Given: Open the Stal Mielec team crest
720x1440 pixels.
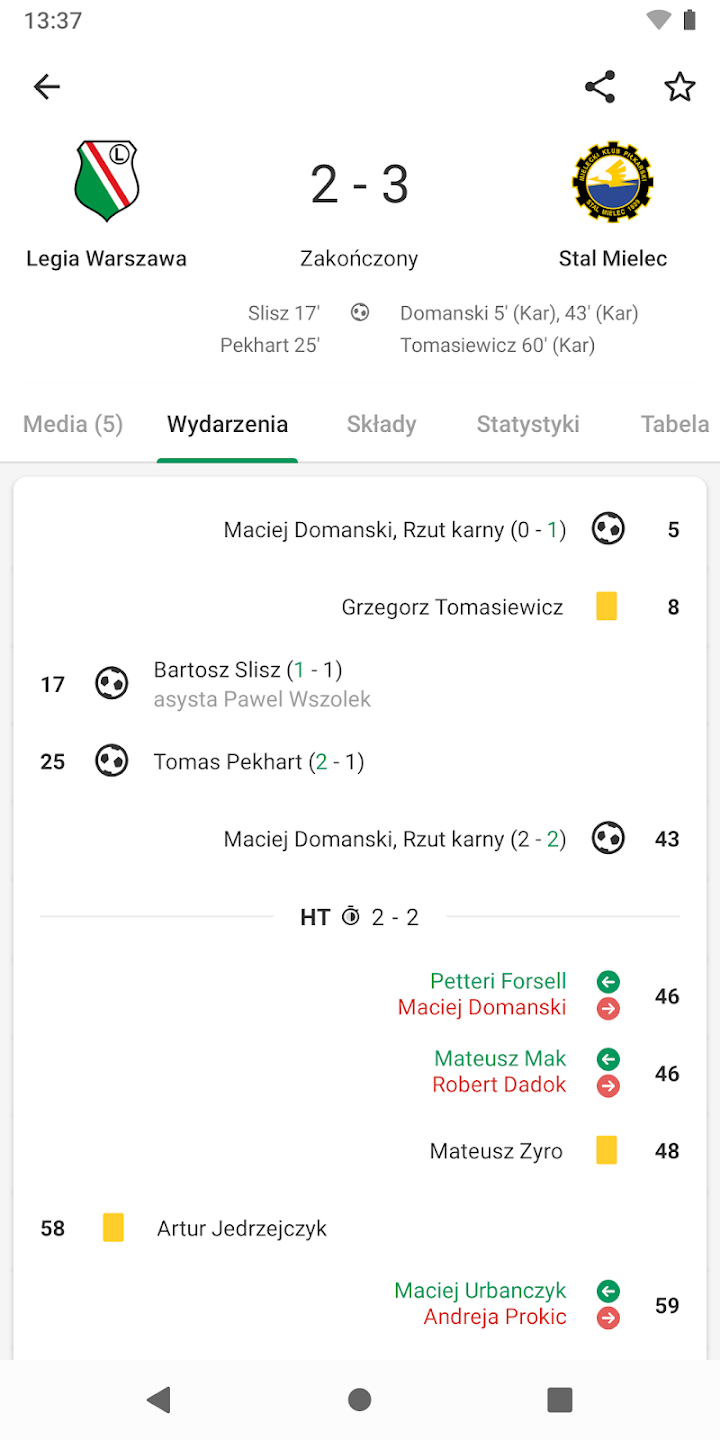Looking at the screenshot, I should click(612, 181).
